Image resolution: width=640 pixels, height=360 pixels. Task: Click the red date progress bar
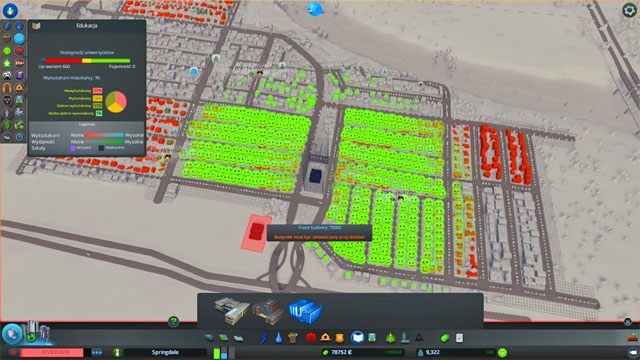51,352
